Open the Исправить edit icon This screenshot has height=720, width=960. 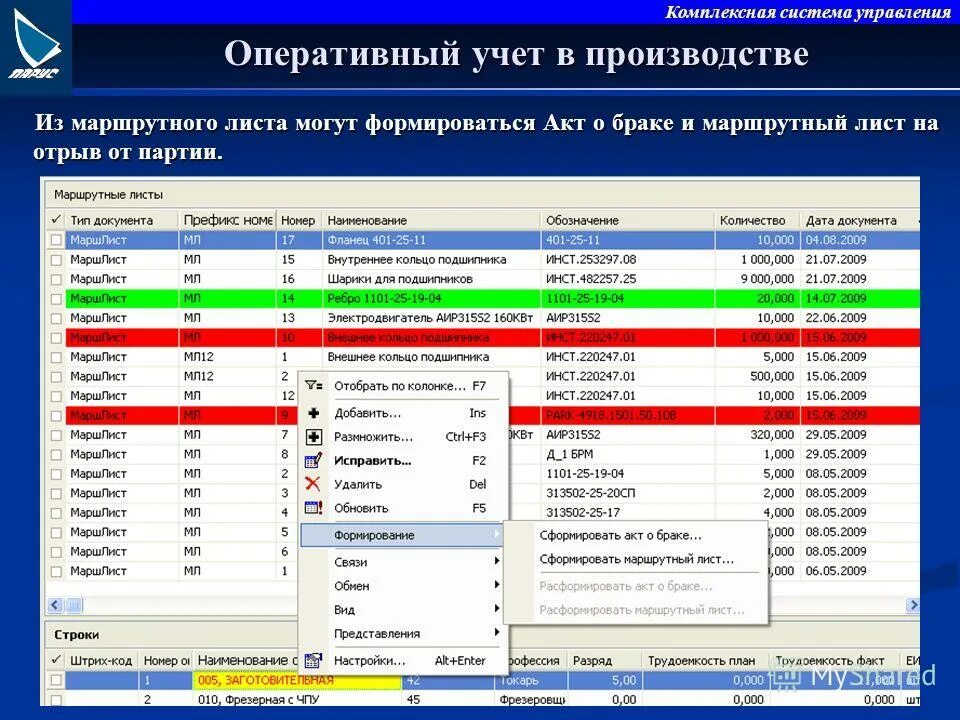point(315,458)
